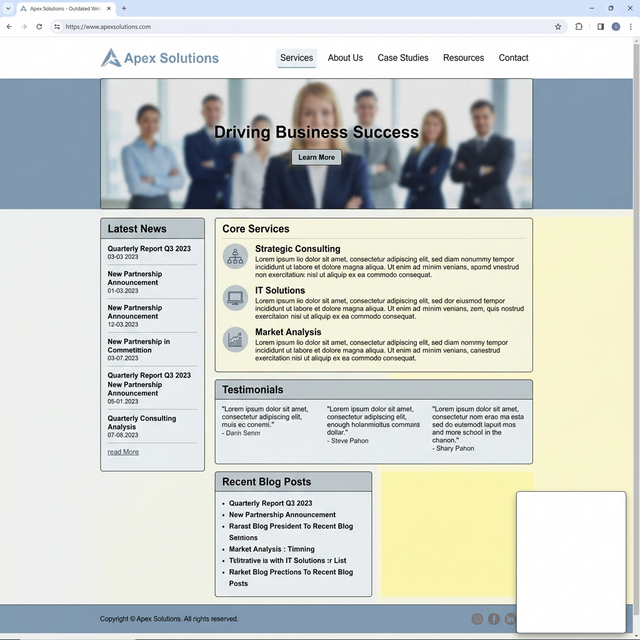Screen dimensions: 640x640
Task: Click the read More news link
Action: pyautogui.click(x=123, y=452)
